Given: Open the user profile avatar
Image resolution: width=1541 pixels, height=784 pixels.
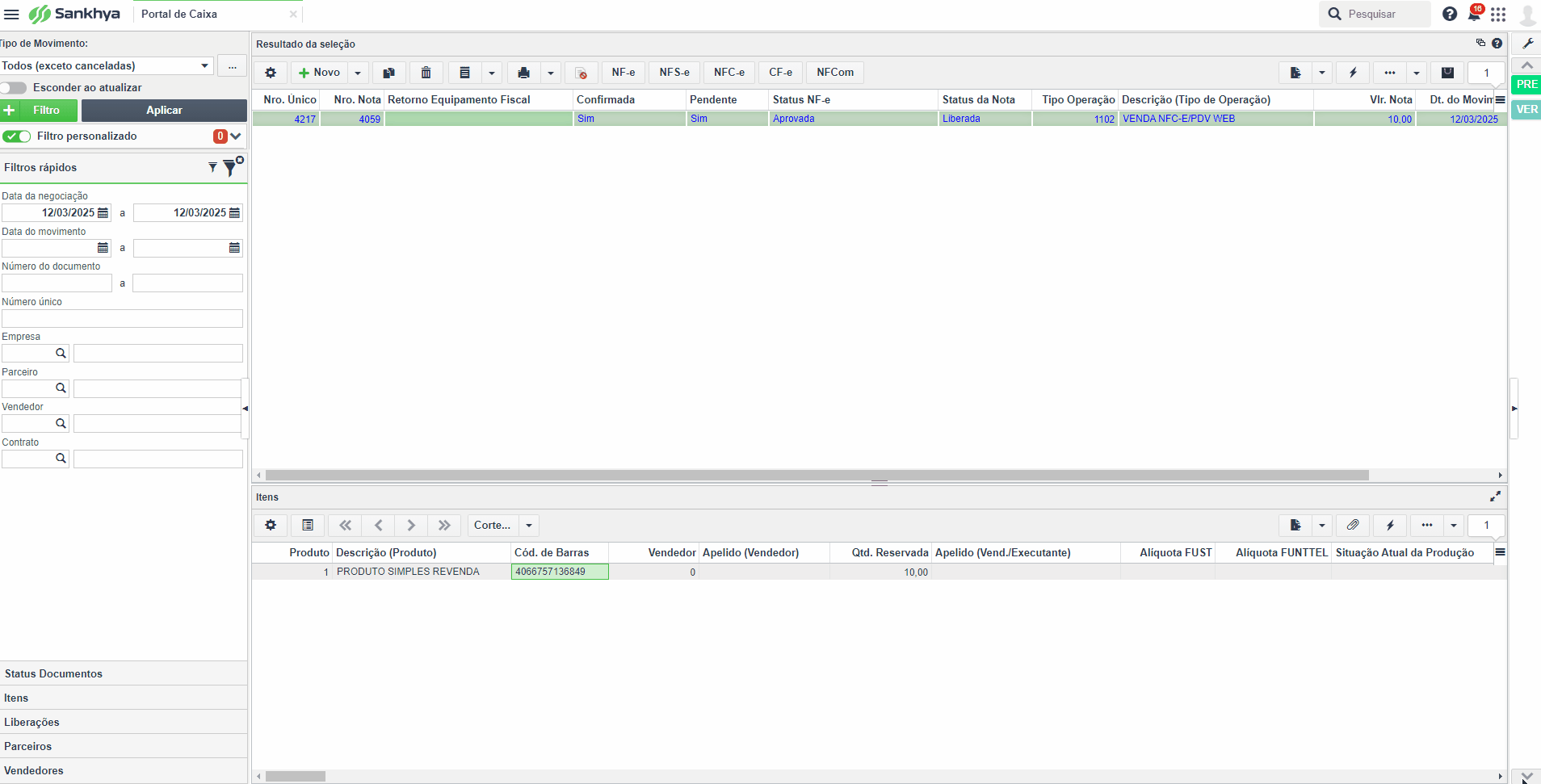Looking at the screenshot, I should [x=1528, y=14].
